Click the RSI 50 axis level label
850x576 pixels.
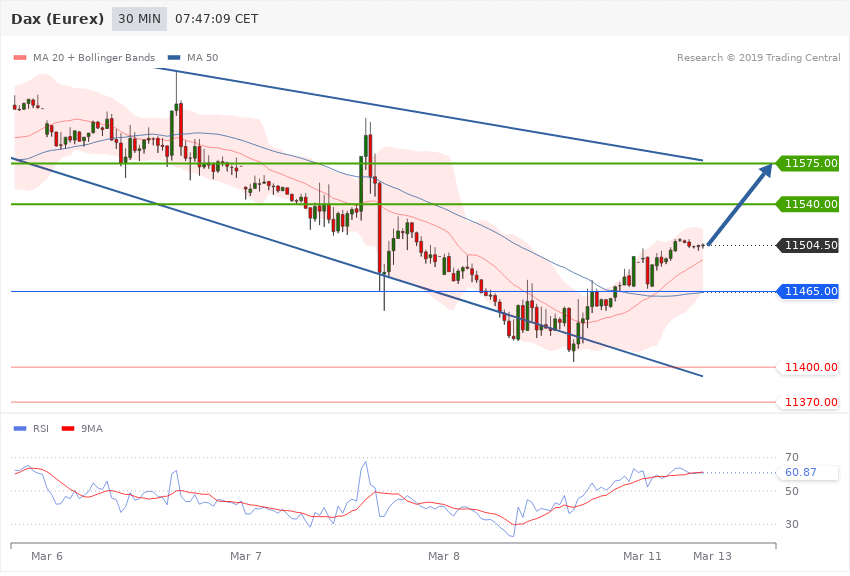pyautogui.click(x=792, y=491)
